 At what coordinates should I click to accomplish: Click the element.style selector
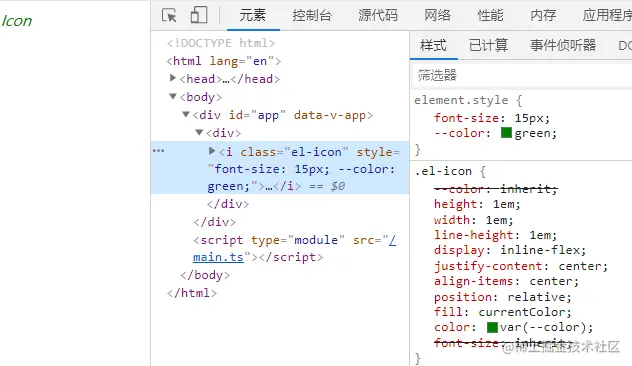(x=461, y=100)
